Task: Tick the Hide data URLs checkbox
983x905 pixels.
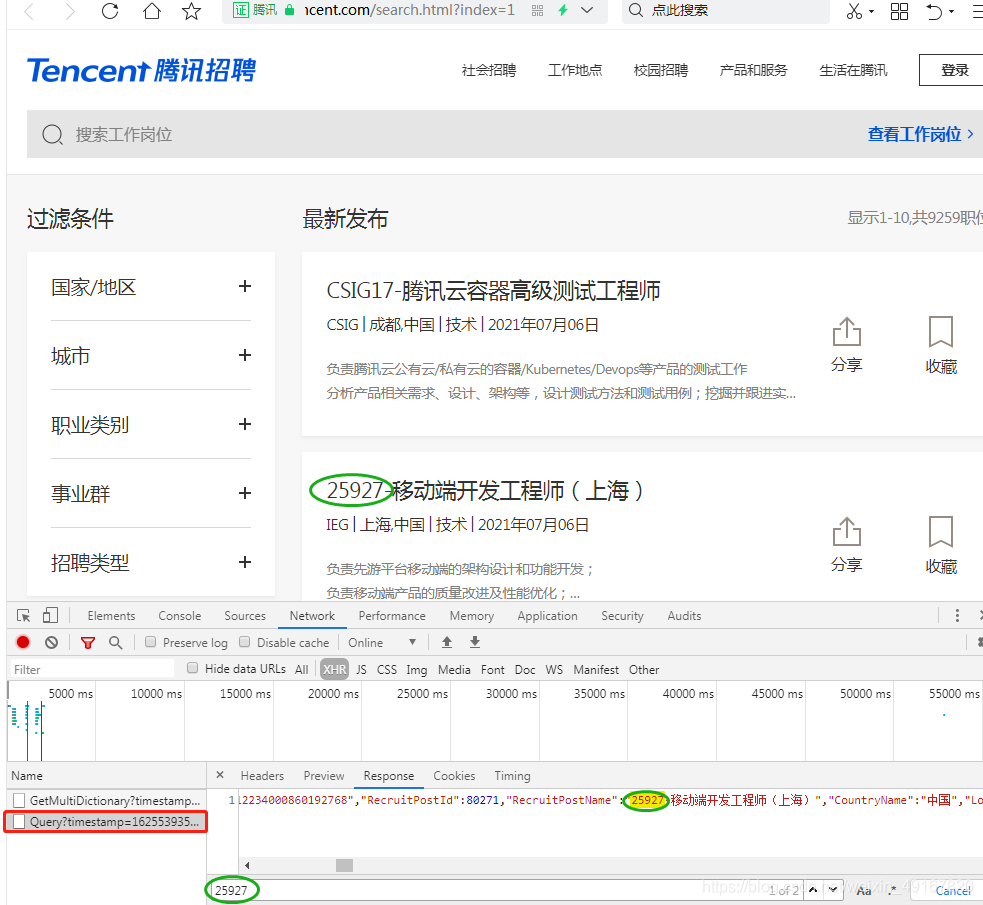Action: coord(192,668)
